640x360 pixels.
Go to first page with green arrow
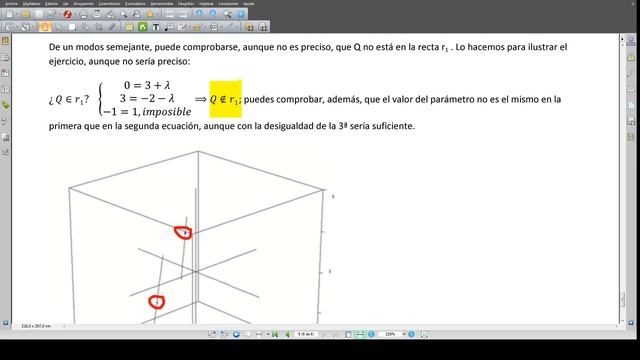(x=275, y=334)
